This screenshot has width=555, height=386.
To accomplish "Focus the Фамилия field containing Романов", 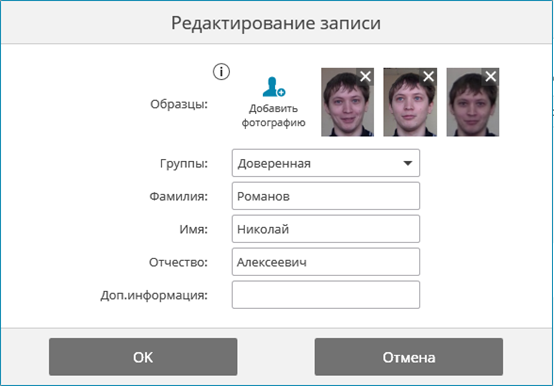I will 326,196.
